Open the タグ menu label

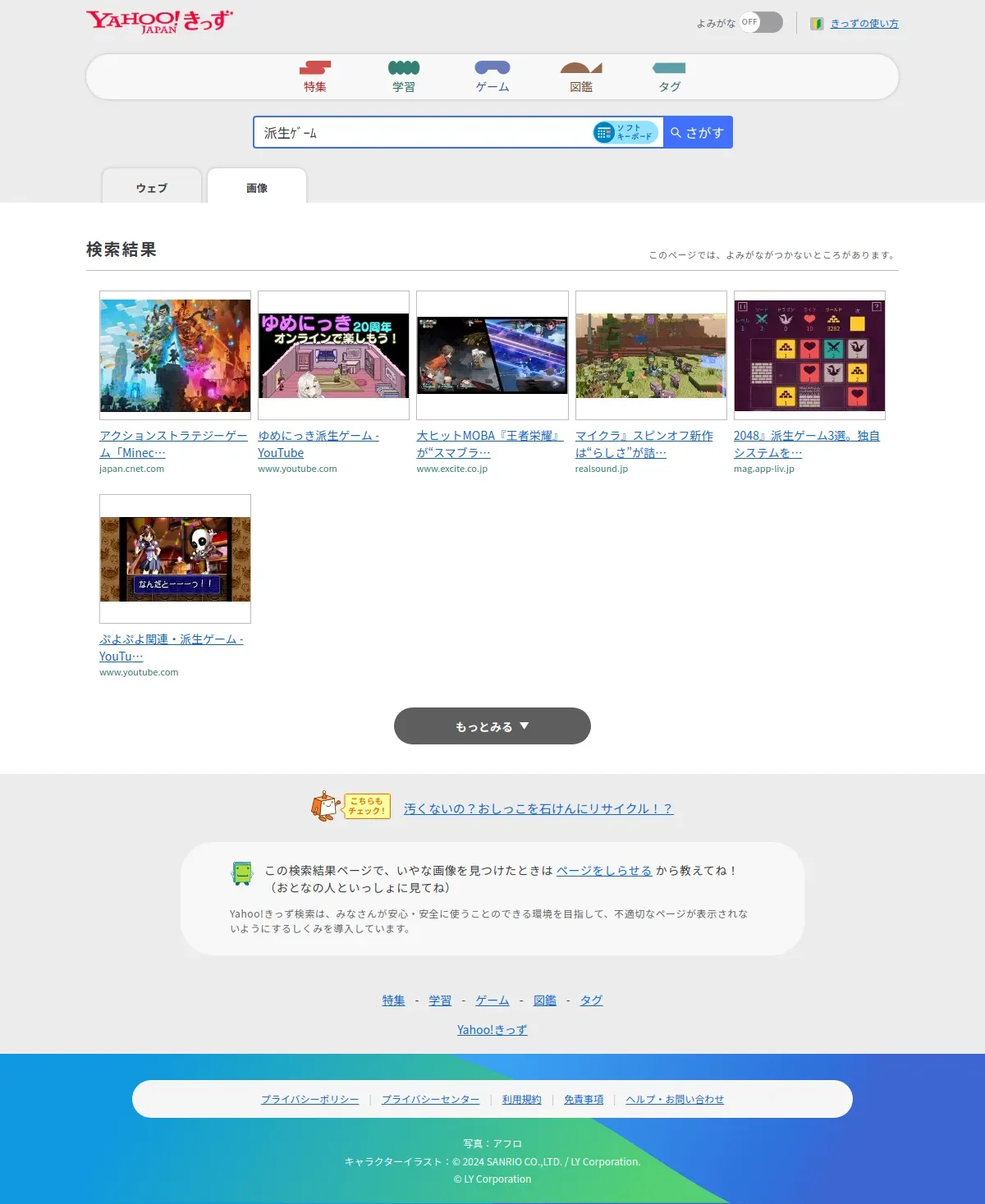point(670,86)
